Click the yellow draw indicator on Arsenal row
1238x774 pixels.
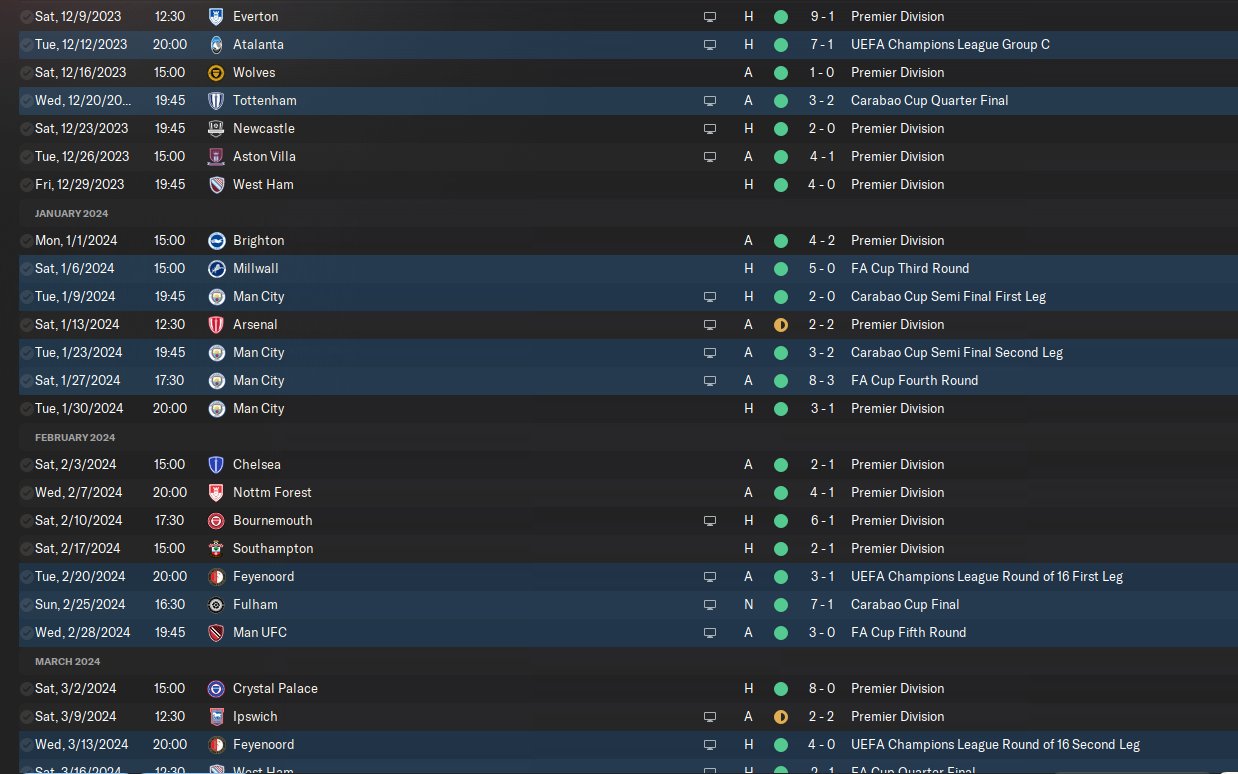(781, 325)
